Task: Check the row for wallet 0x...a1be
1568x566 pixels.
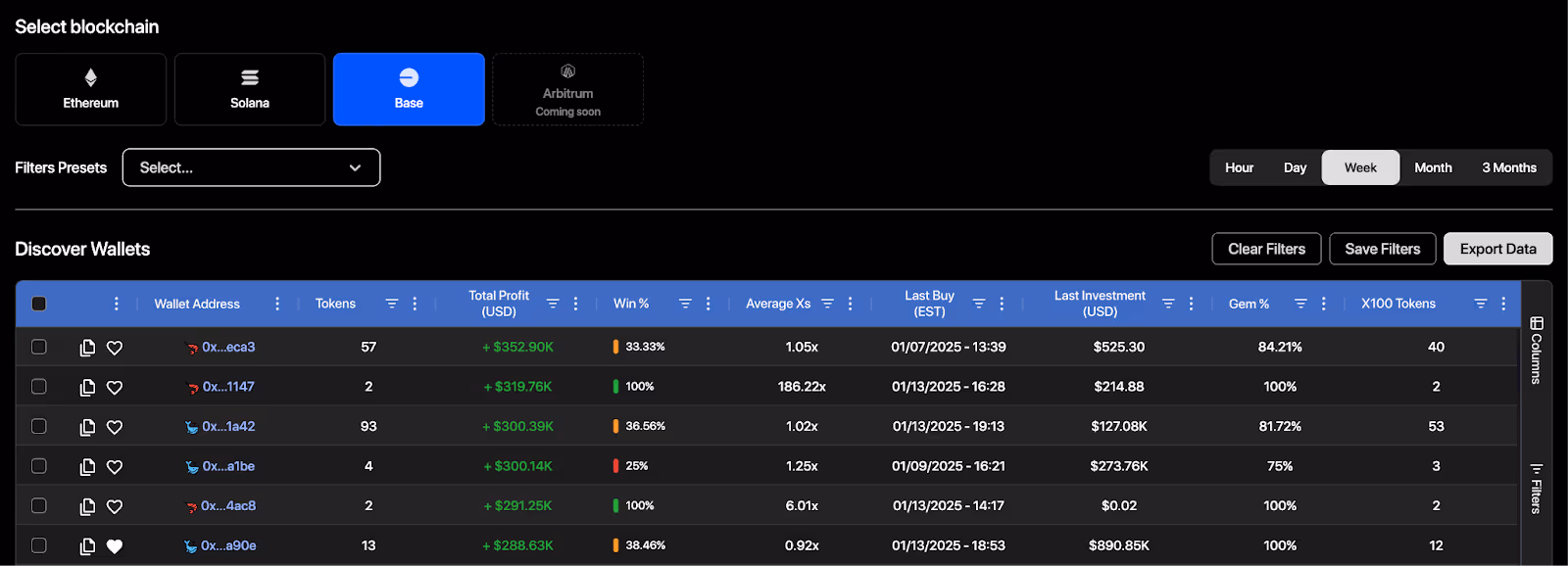Action: 39,466
